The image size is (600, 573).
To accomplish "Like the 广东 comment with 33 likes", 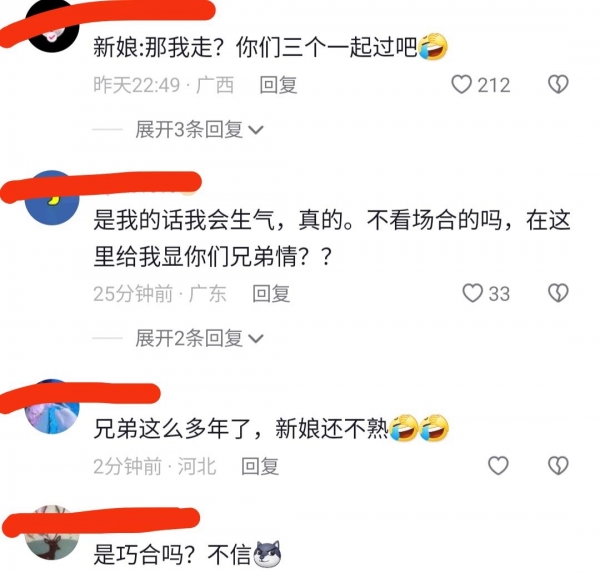I will tap(473, 293).
